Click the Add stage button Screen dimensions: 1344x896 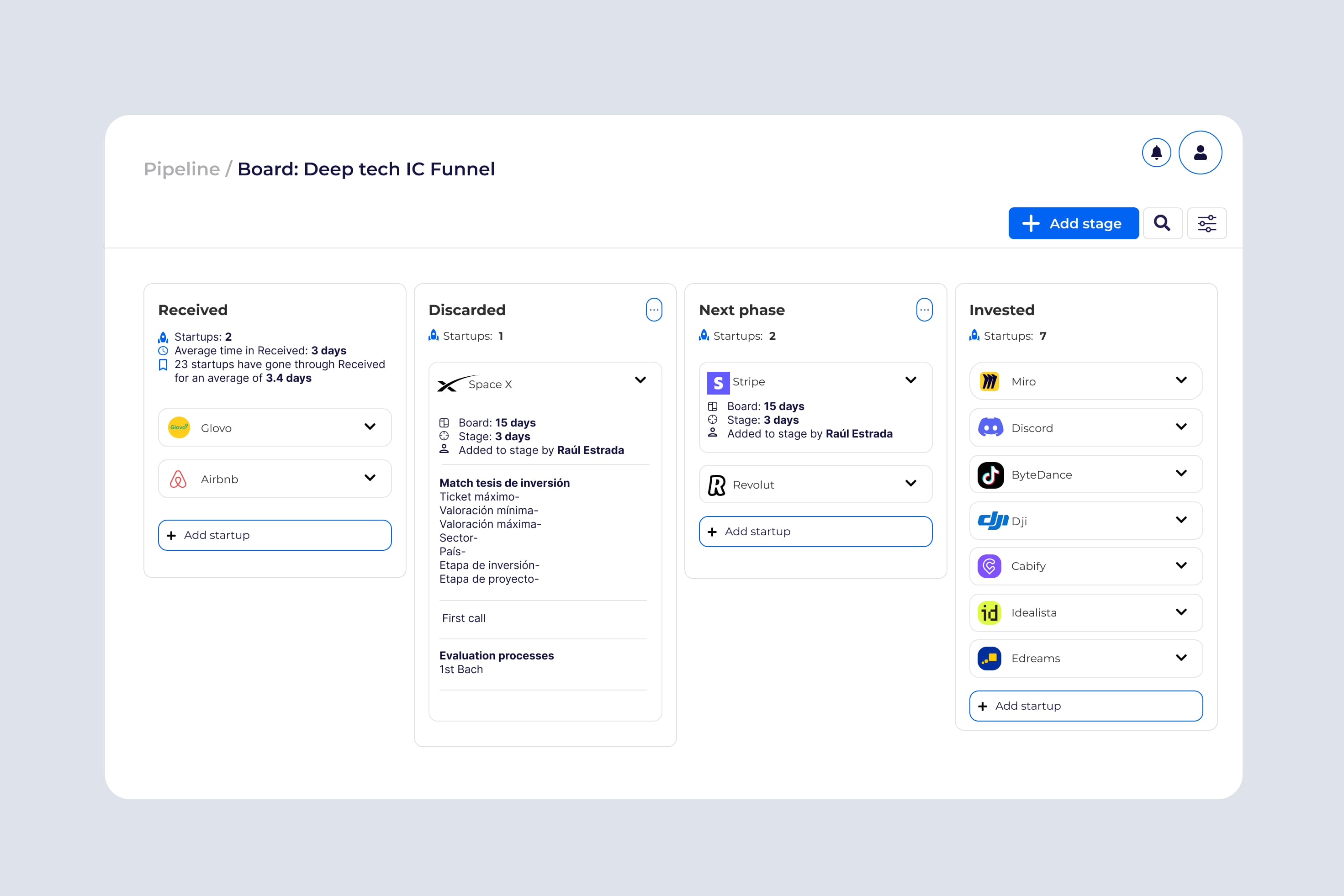pyautogui.click(x=1073, y=223)
